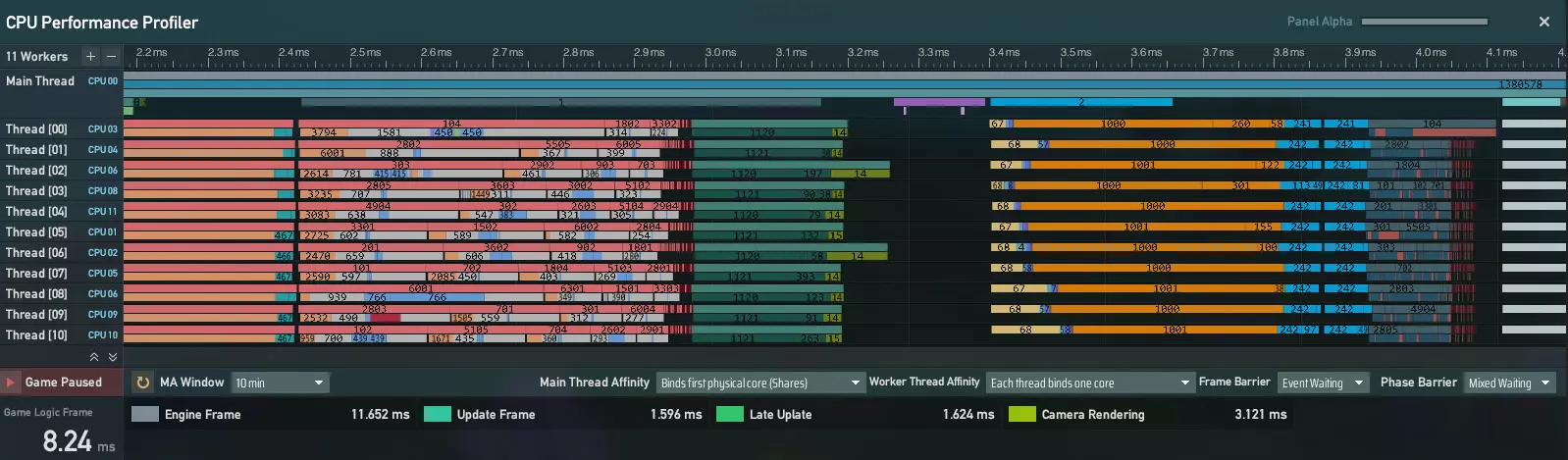Select the Thread [10] row label

click(x=36, y=334)
